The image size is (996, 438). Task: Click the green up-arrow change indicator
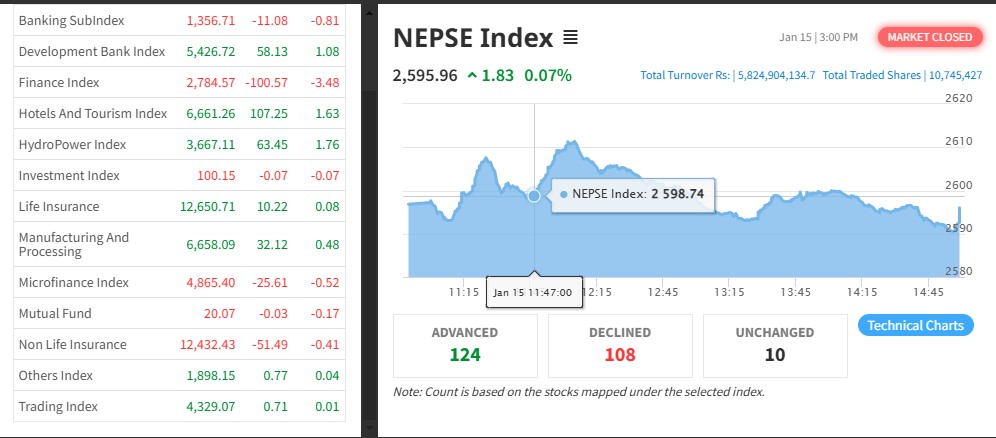(472, 75)
